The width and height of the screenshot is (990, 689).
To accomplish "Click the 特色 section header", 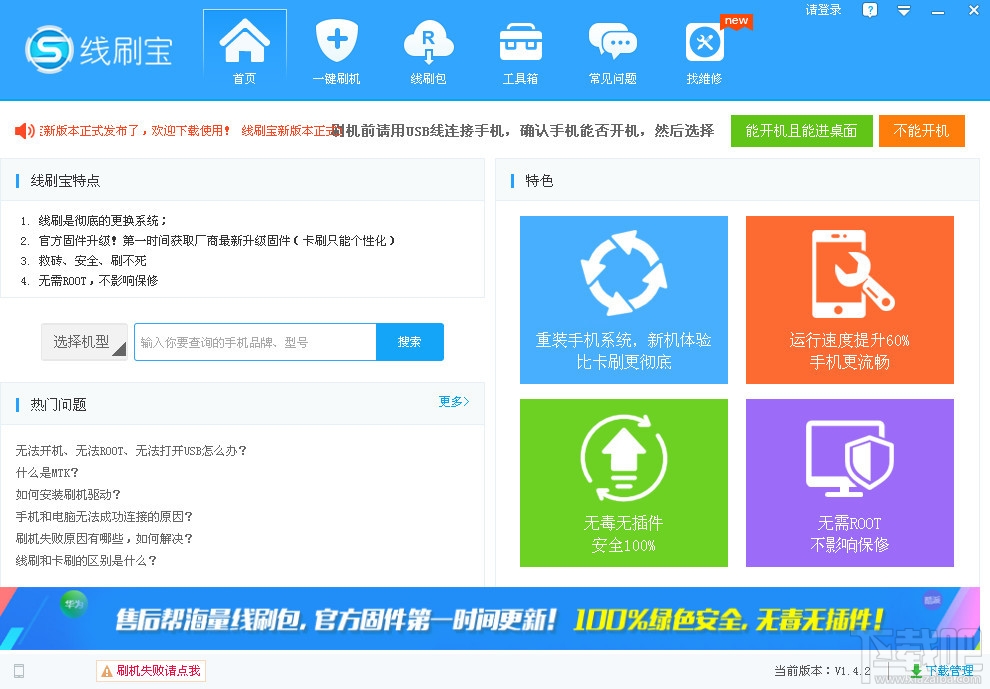I will 539,181.
